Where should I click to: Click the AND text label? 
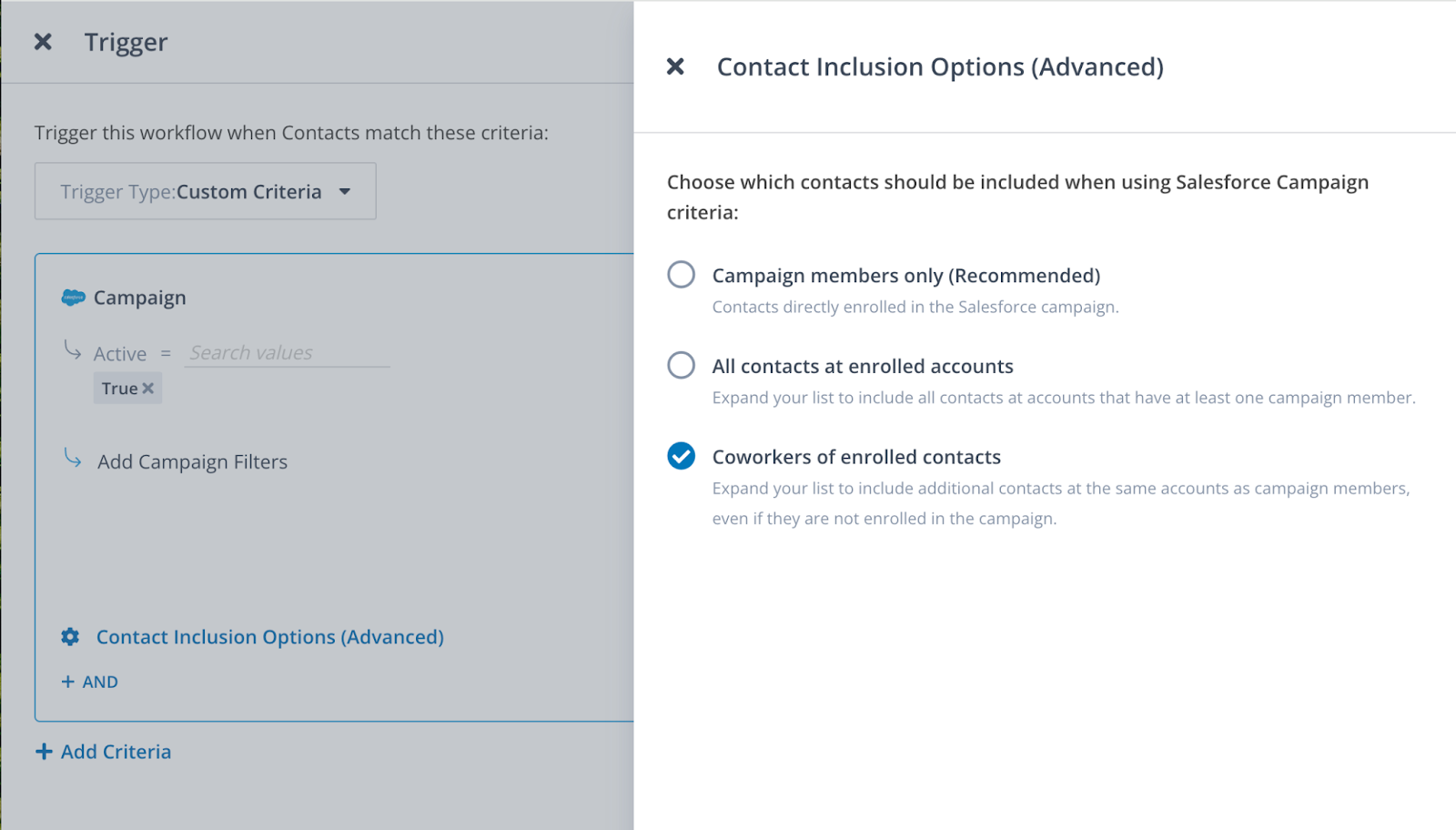tap(100, 683)
